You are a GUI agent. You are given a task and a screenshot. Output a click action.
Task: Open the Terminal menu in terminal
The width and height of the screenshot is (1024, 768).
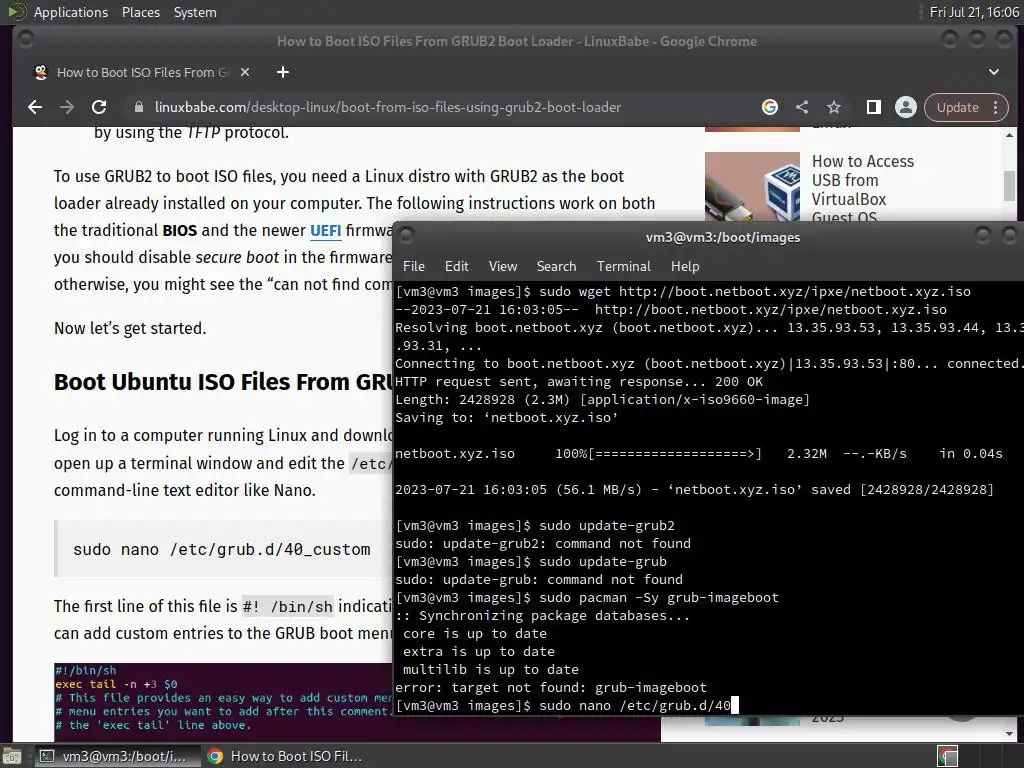pyautogui.click(x=624, y=266)
